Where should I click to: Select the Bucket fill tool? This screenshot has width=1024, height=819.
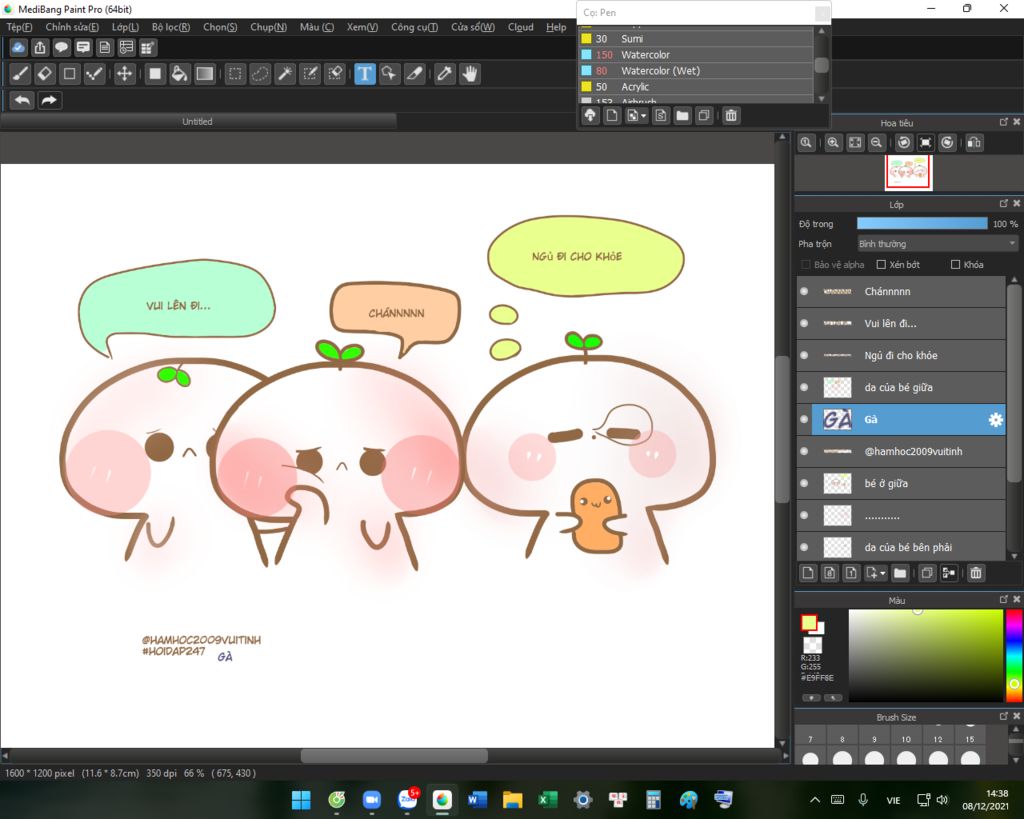pos(179,74)
